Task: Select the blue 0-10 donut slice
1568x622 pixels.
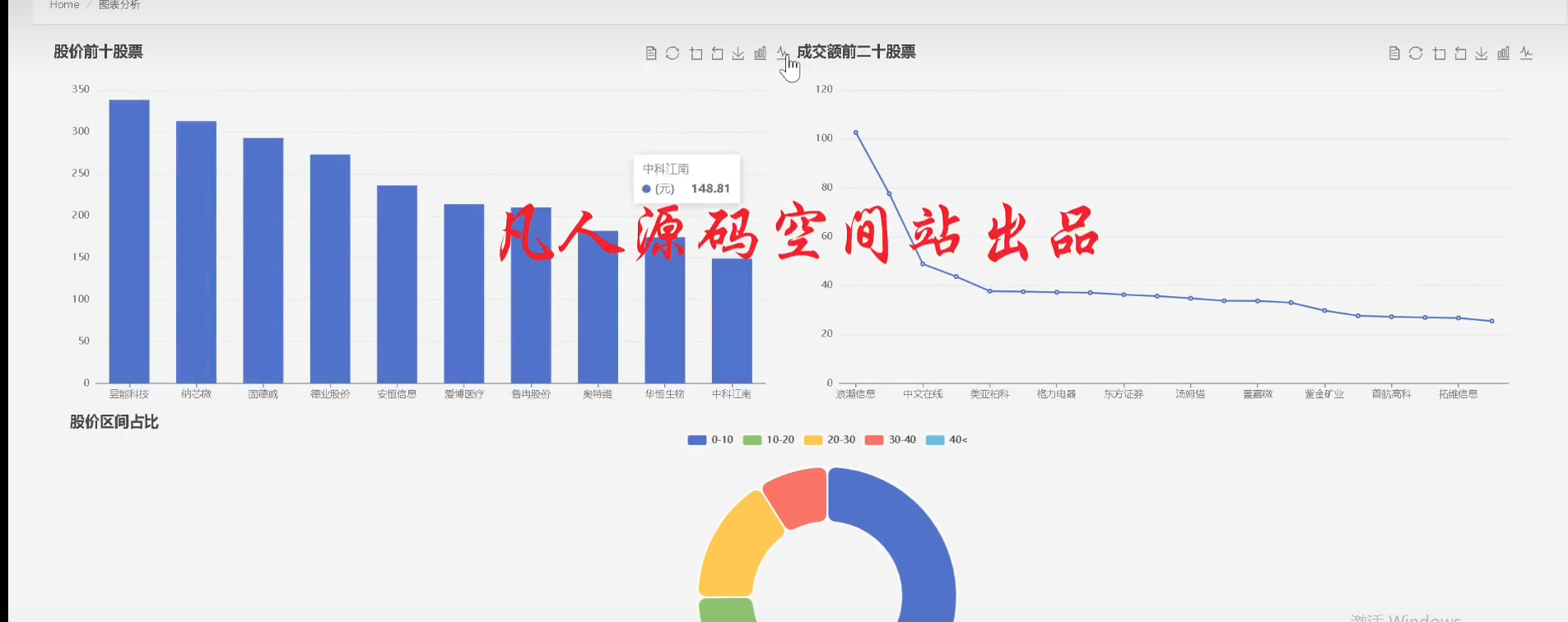Action: (x=914, y=535)
